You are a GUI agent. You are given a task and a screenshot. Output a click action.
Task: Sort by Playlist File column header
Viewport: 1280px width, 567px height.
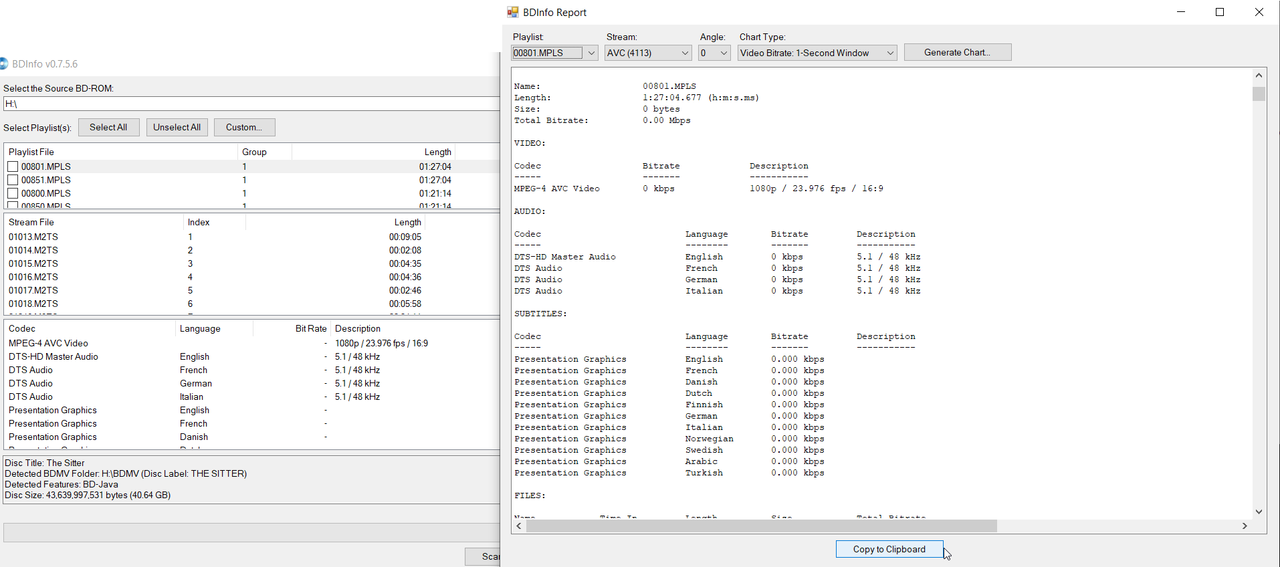tap(121, 152)
